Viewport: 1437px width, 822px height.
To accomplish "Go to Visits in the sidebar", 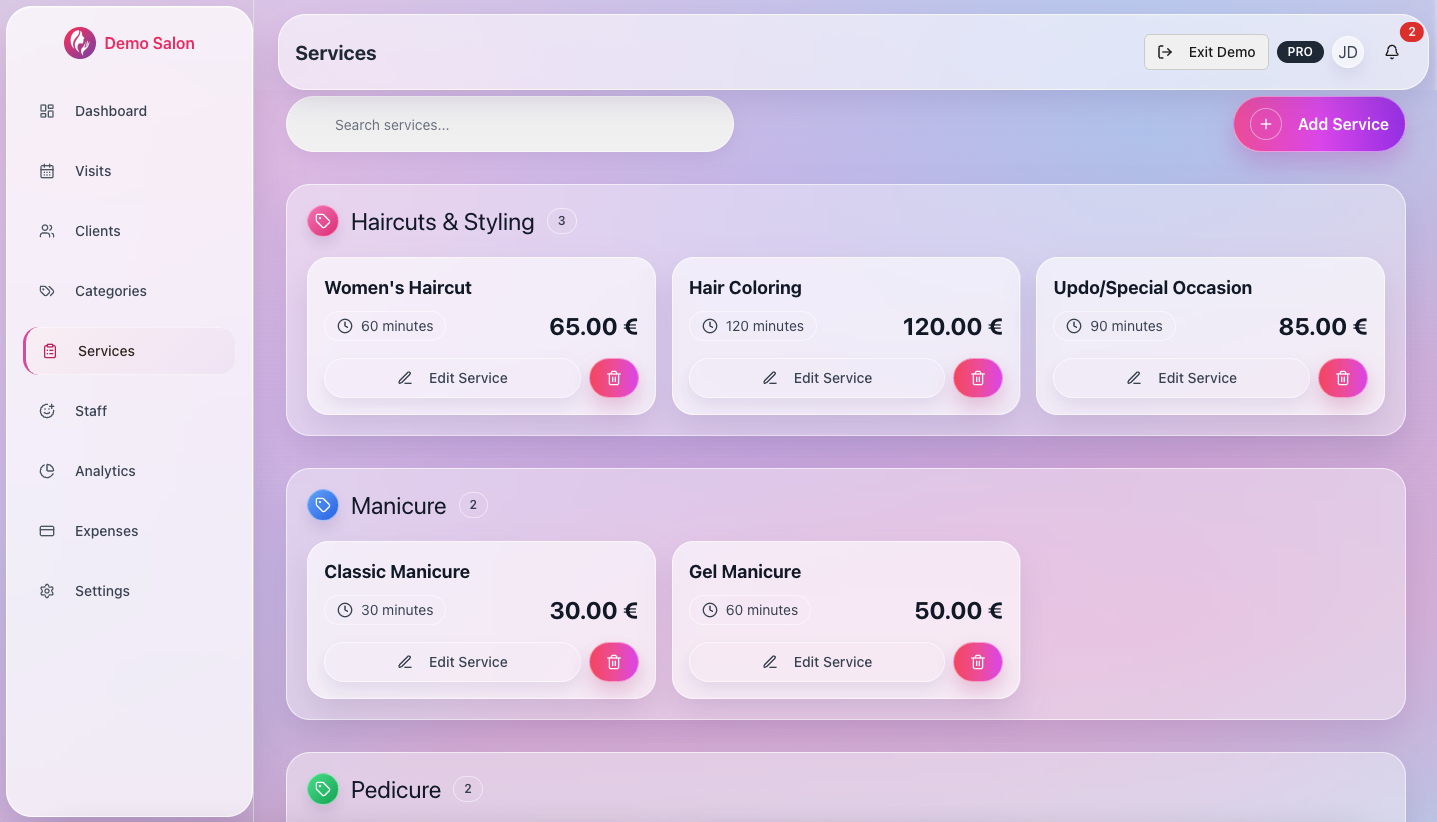I will (x=129, y=171).
